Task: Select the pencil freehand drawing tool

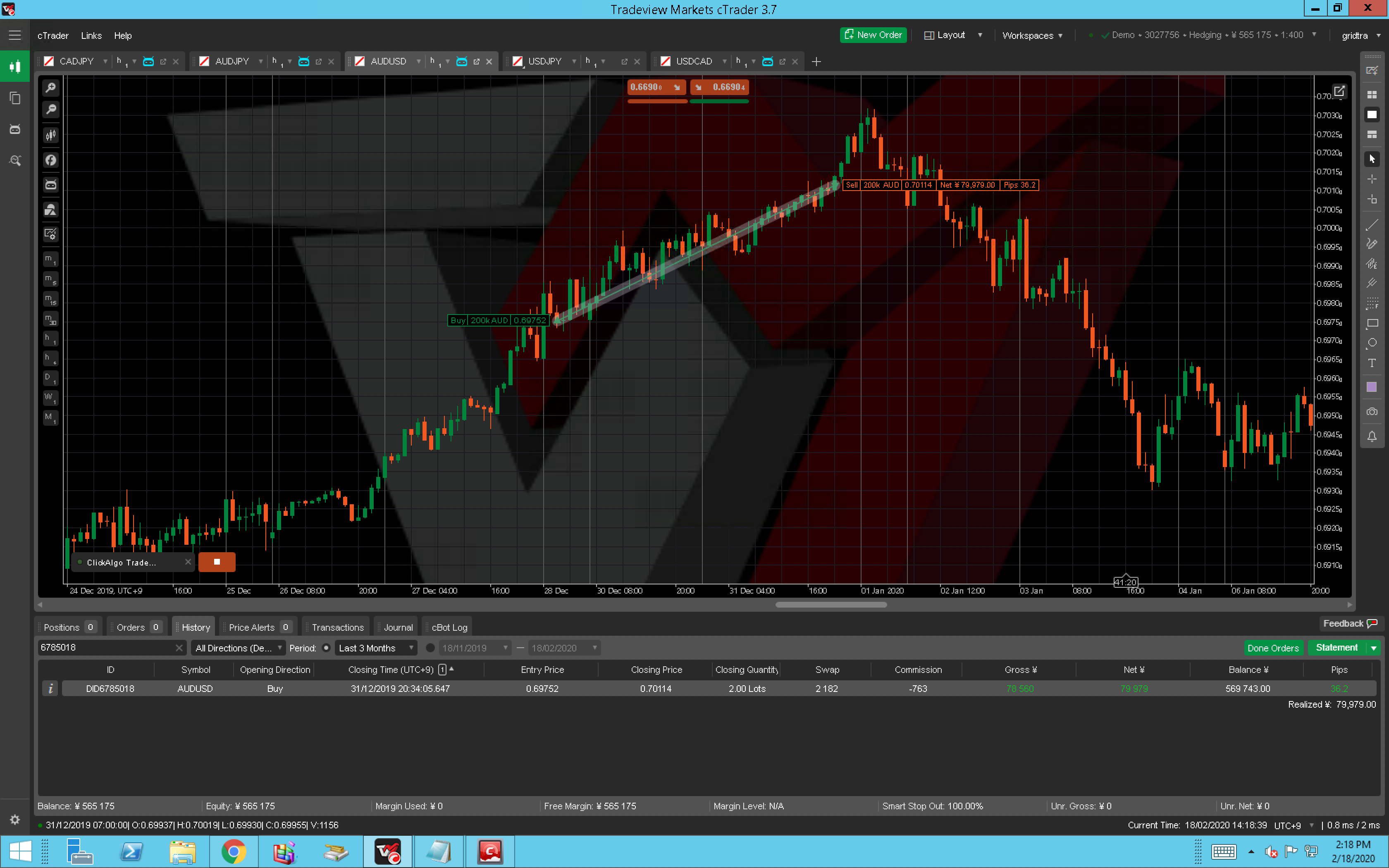Action: 1372,244
